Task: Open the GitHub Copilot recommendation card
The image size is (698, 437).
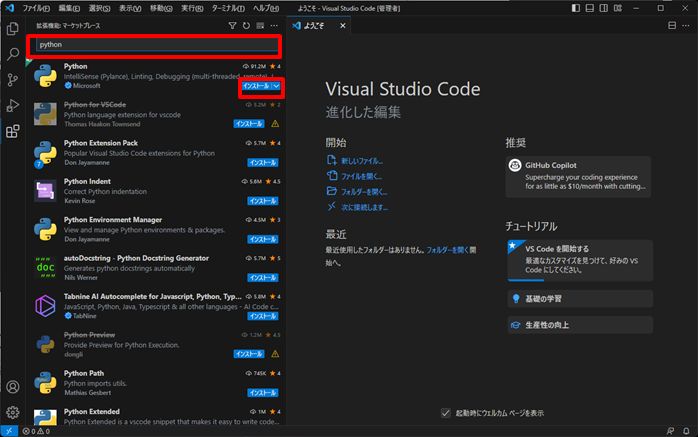Action: (578, 176)
